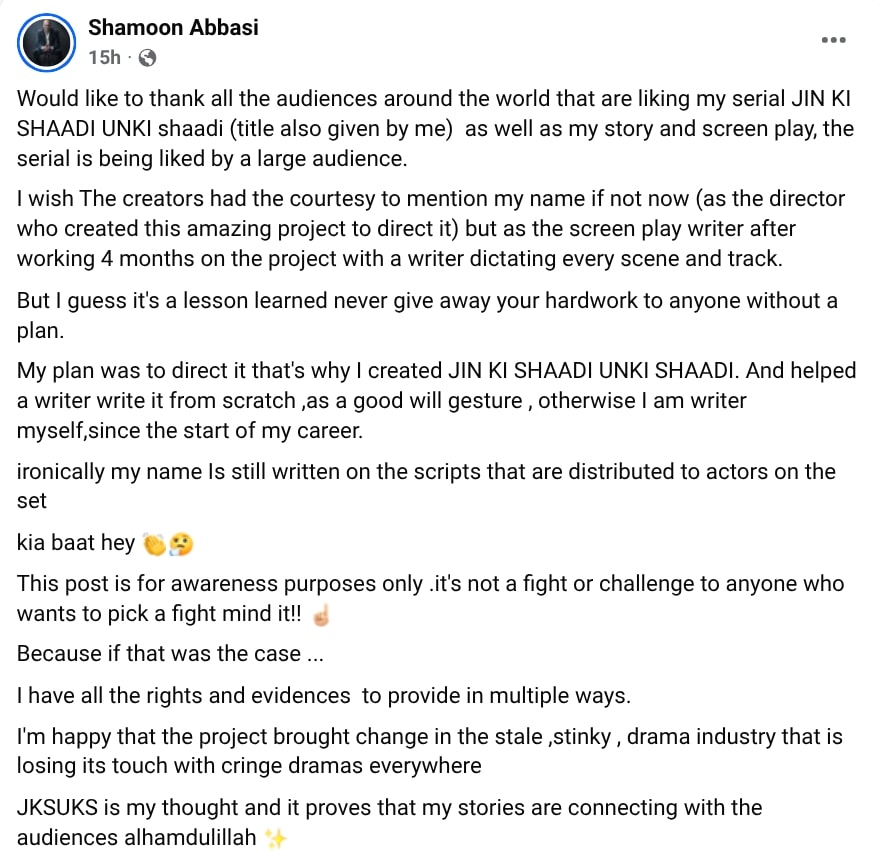Click the "kia baat hey" text

click(x=76, y=543)
